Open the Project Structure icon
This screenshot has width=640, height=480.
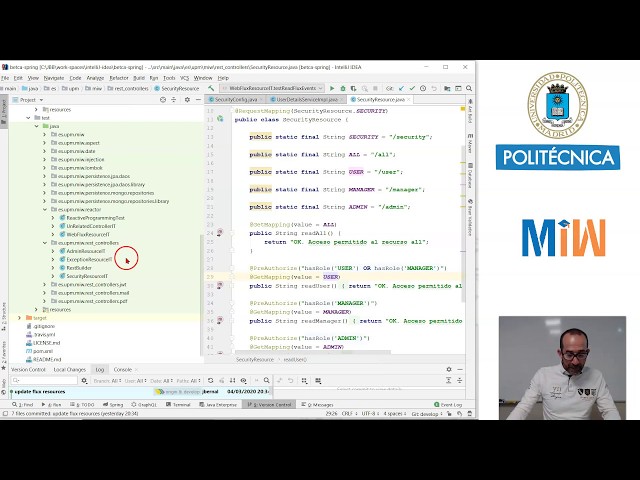tap(447, 88)
